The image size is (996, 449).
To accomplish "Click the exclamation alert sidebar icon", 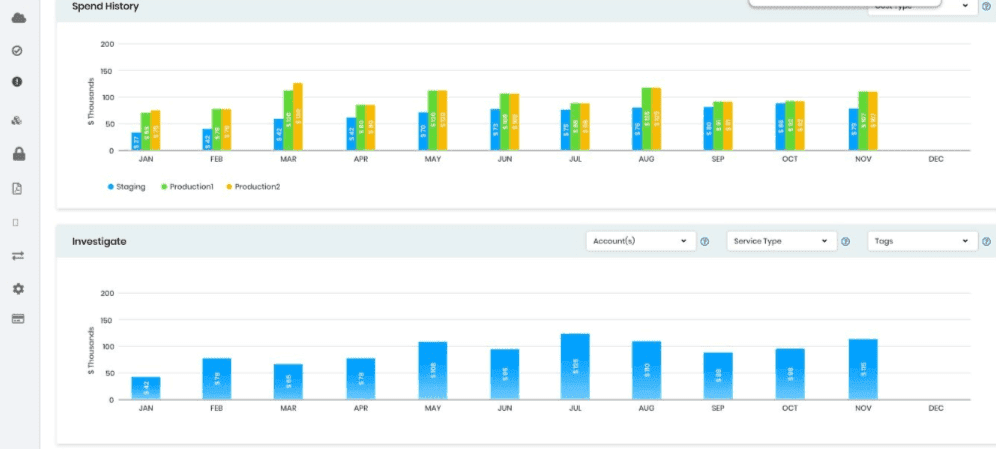I will point(17,82).
